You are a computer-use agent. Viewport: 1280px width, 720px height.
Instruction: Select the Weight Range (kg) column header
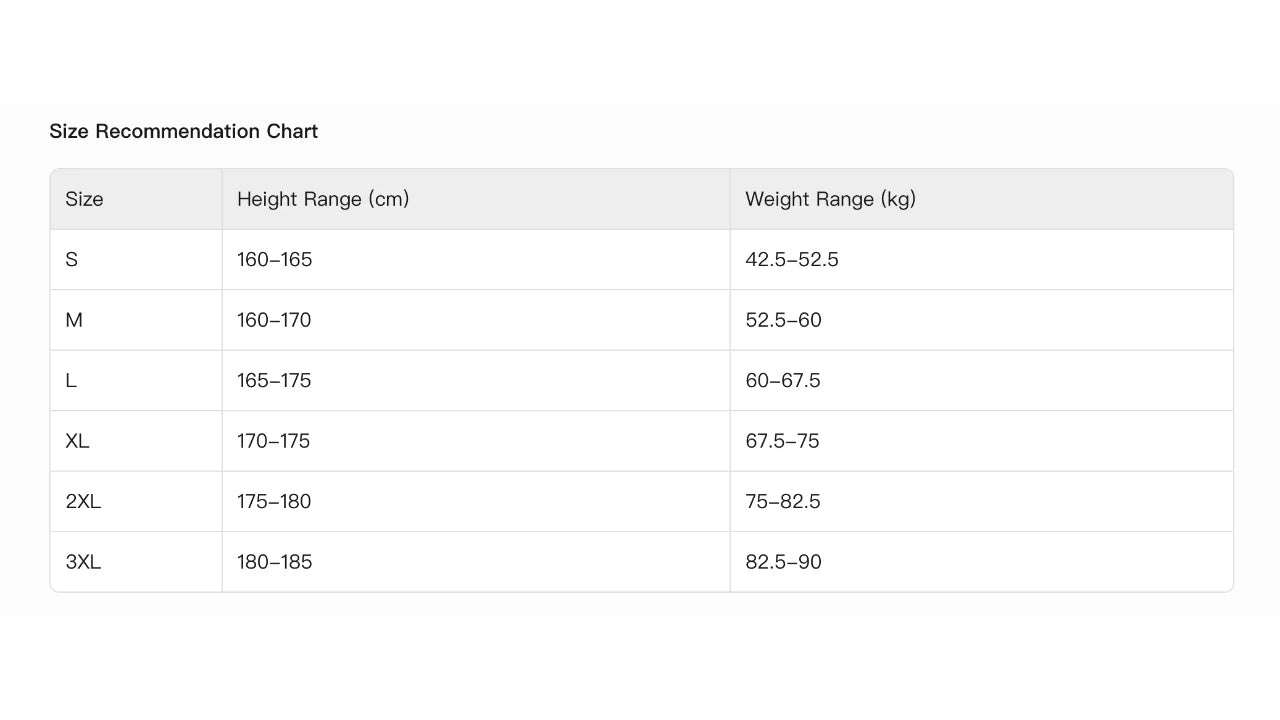coord(830,199)
